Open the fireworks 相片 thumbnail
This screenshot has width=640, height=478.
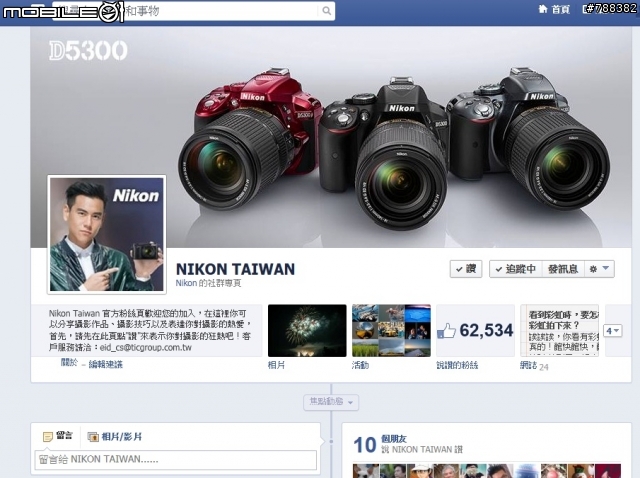click(x=307, y=331)
